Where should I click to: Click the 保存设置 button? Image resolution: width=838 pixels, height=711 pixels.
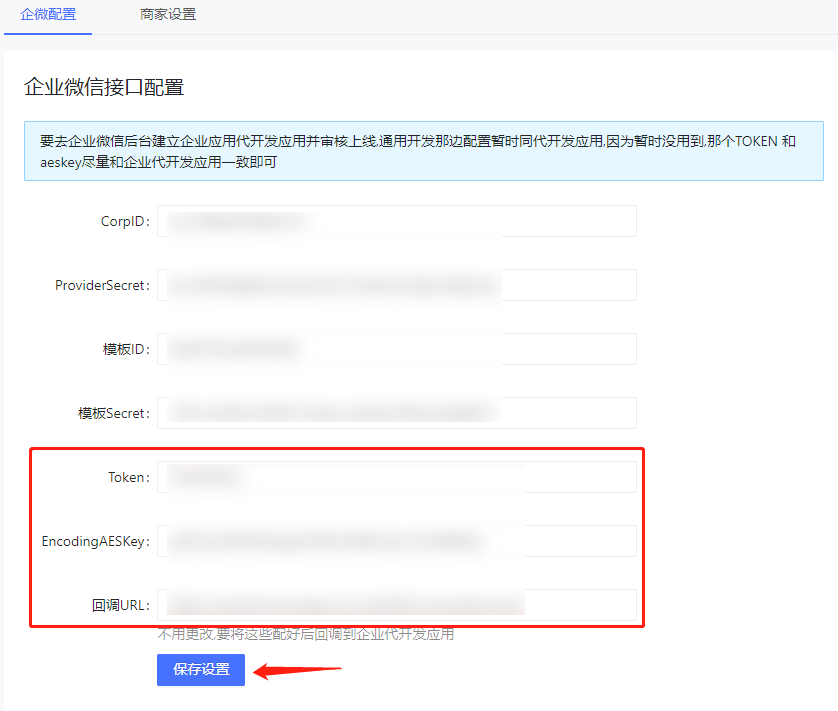(x=201, y=669)
